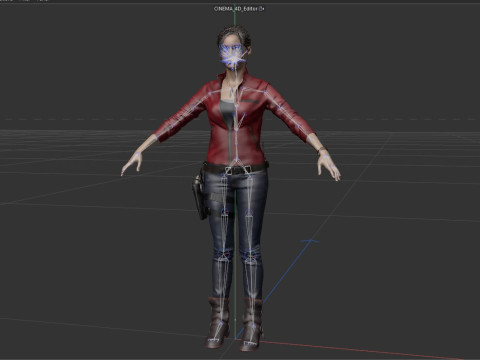Click the CINEMA_4D_Editor viewport label
Viewport: 480px width, 360px height.
click(x=235, y=9)
